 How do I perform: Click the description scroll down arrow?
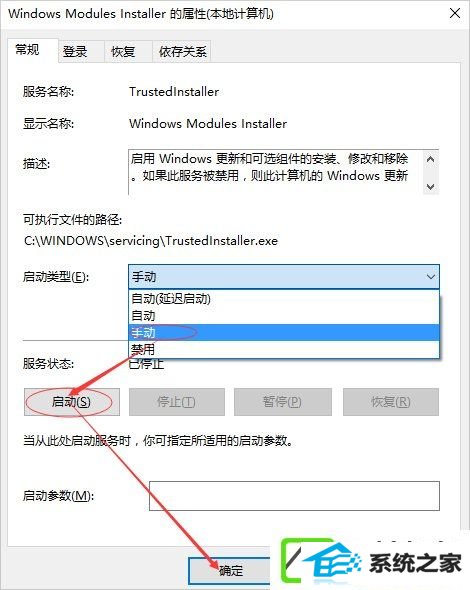pos(431,186)
